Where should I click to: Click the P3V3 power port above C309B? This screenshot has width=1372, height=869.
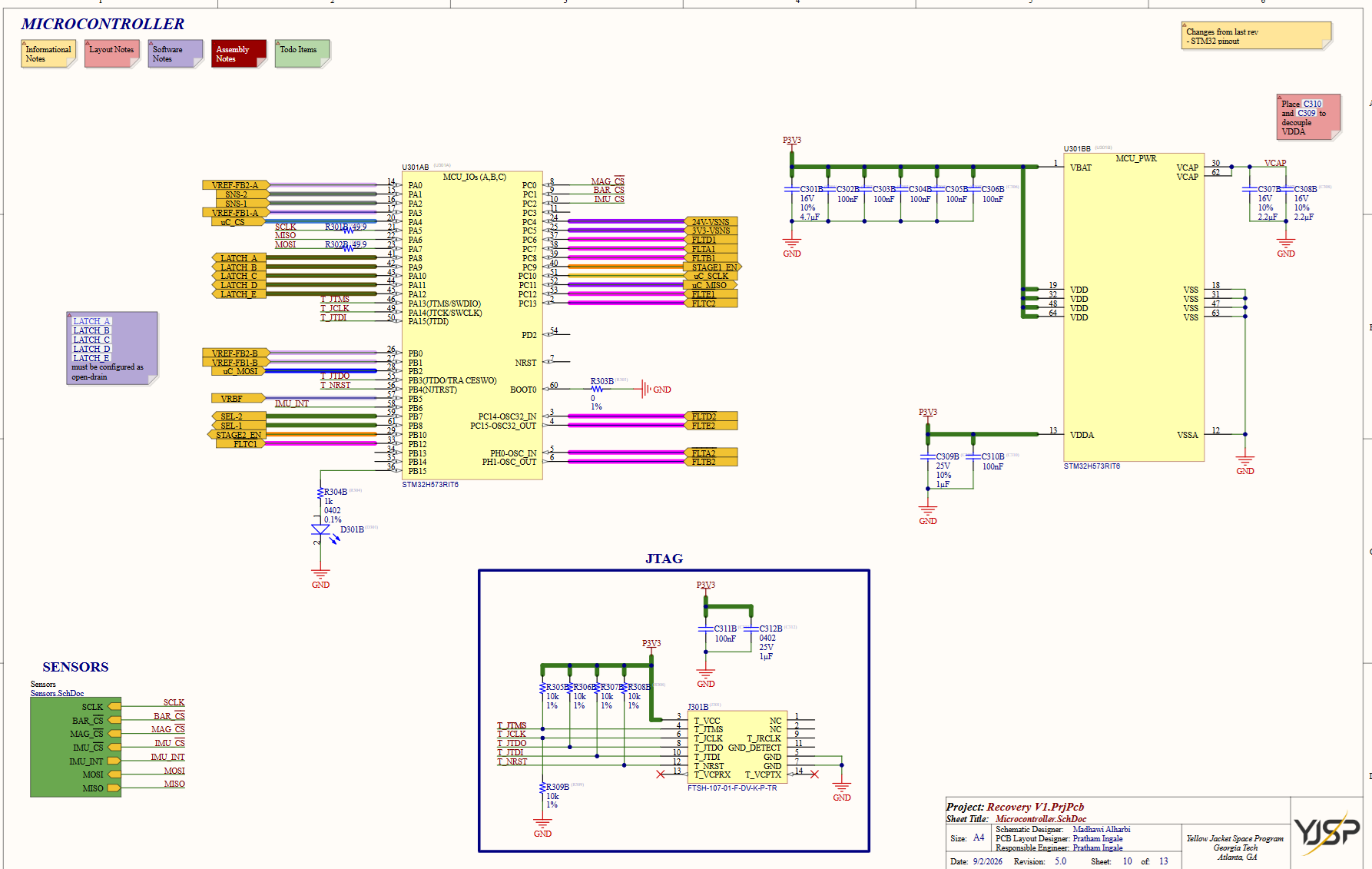pyautogui.click(x=928, y=415)
